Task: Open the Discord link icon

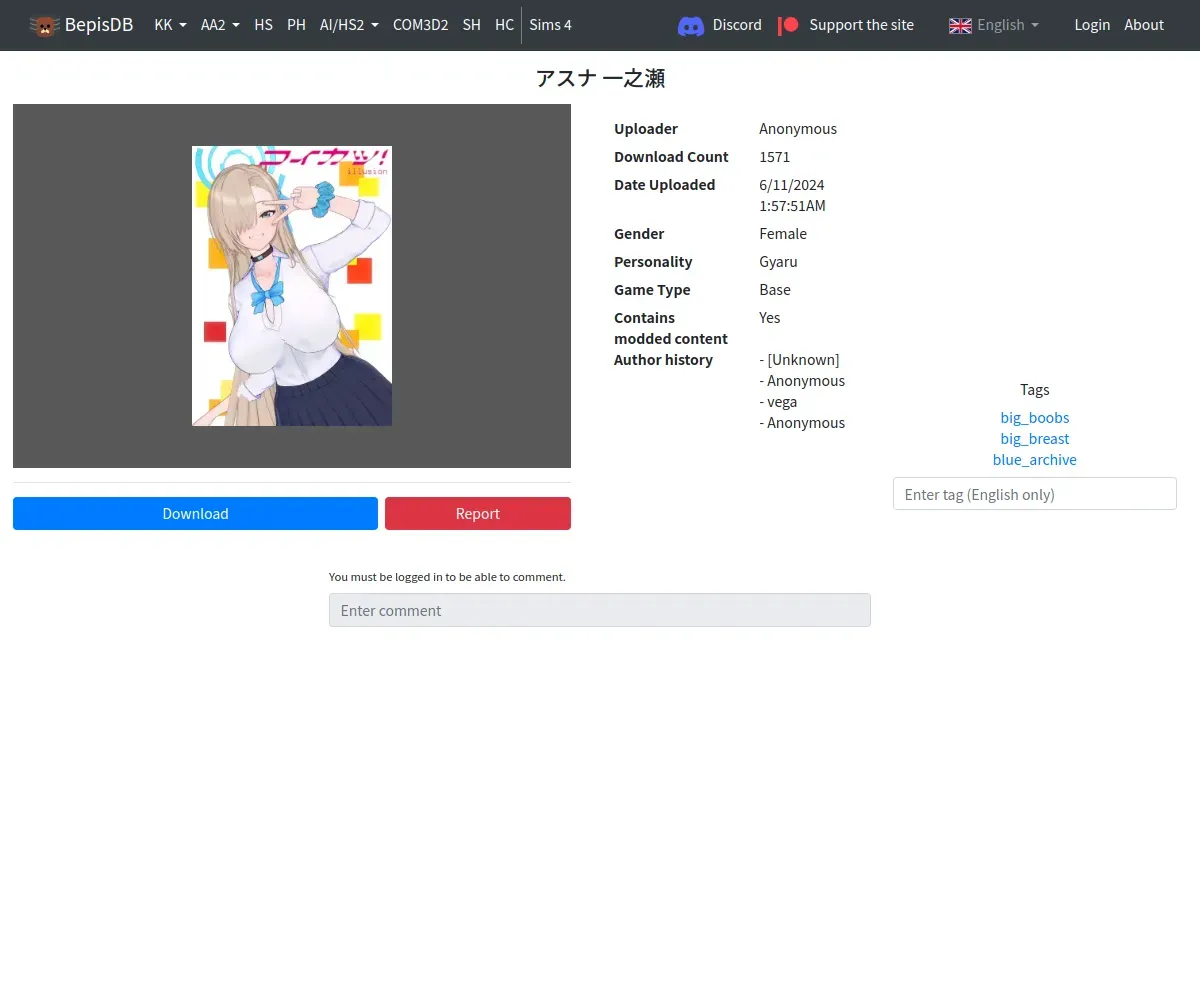Action: click(691, 25)
